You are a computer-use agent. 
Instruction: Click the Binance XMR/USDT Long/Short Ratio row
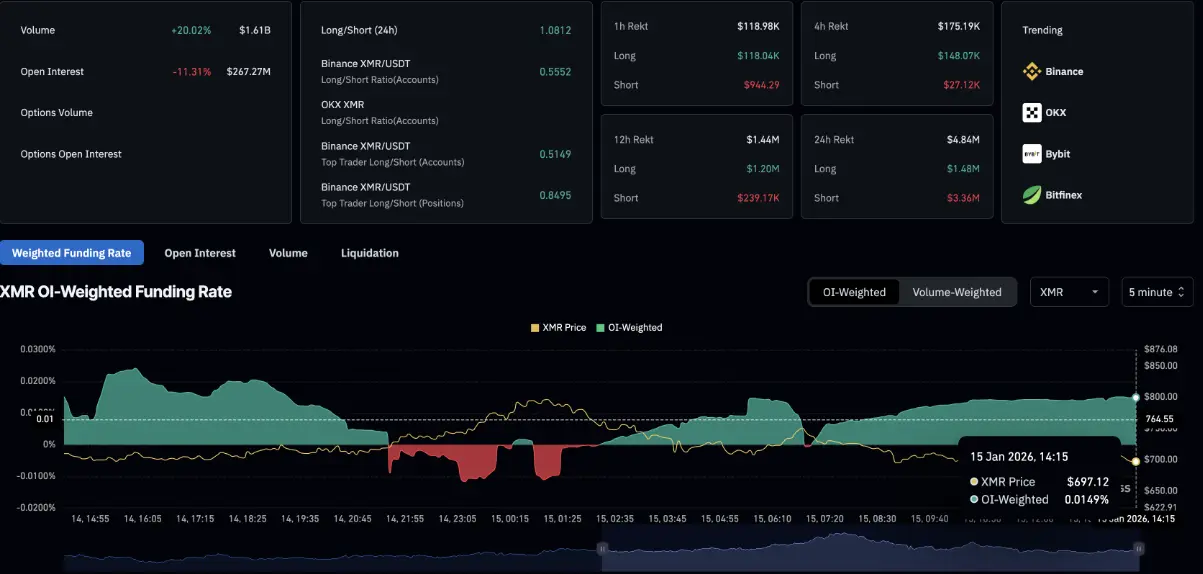click(380, 71)
